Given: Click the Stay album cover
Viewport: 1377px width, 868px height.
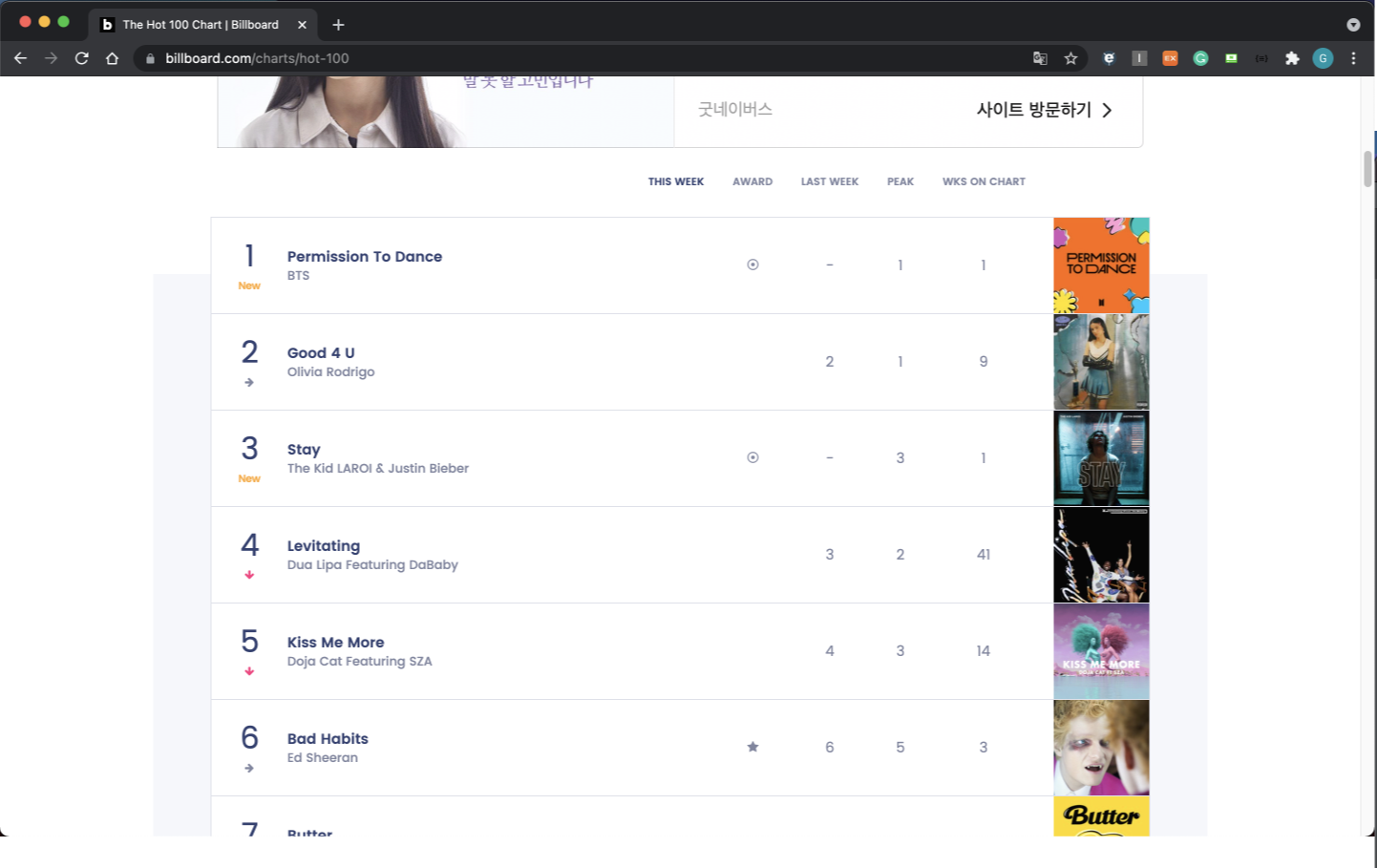Looking at the screenshot, I should click(1101, 458).
